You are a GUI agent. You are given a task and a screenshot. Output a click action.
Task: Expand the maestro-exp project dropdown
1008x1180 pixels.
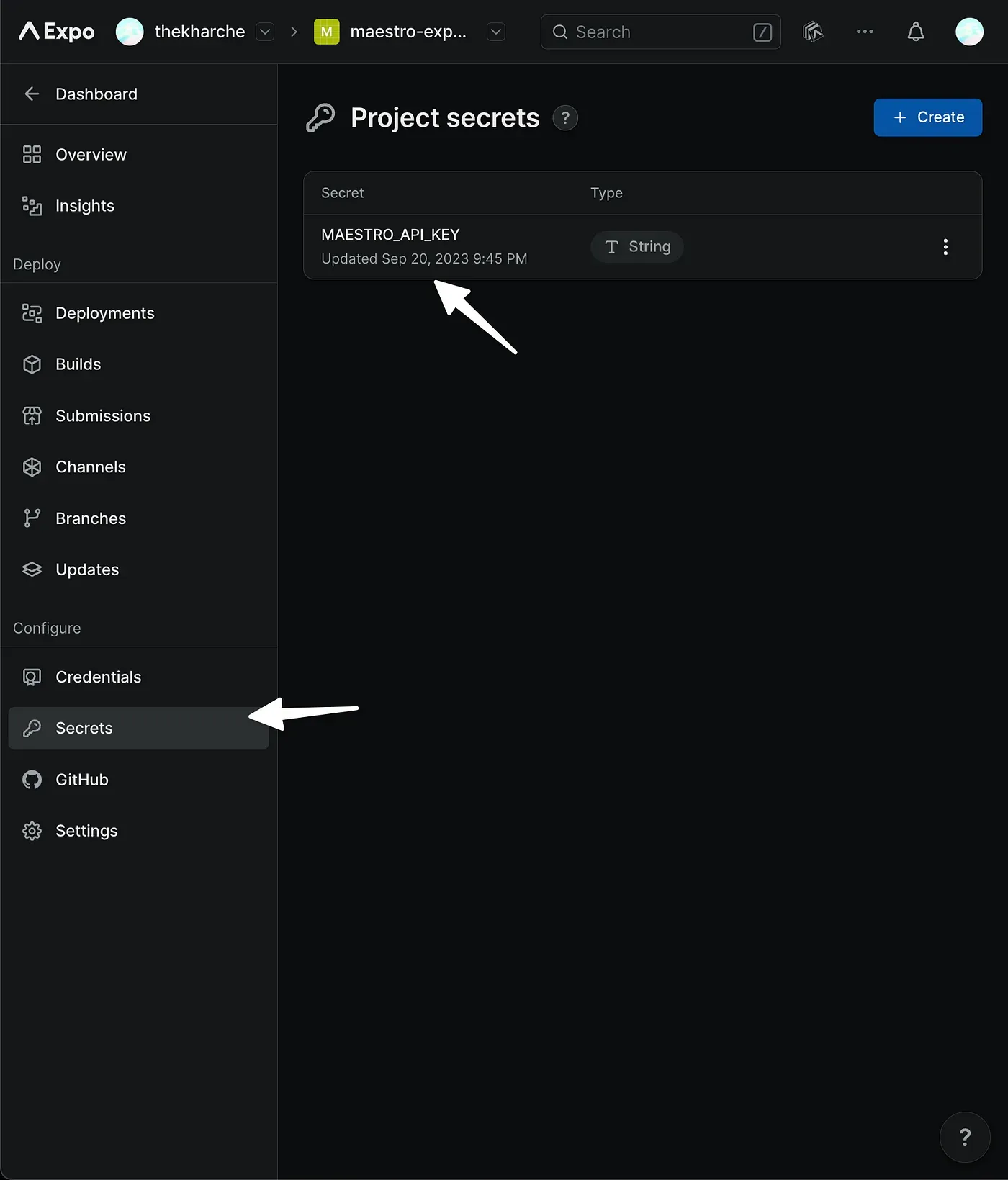pos(495,32)
